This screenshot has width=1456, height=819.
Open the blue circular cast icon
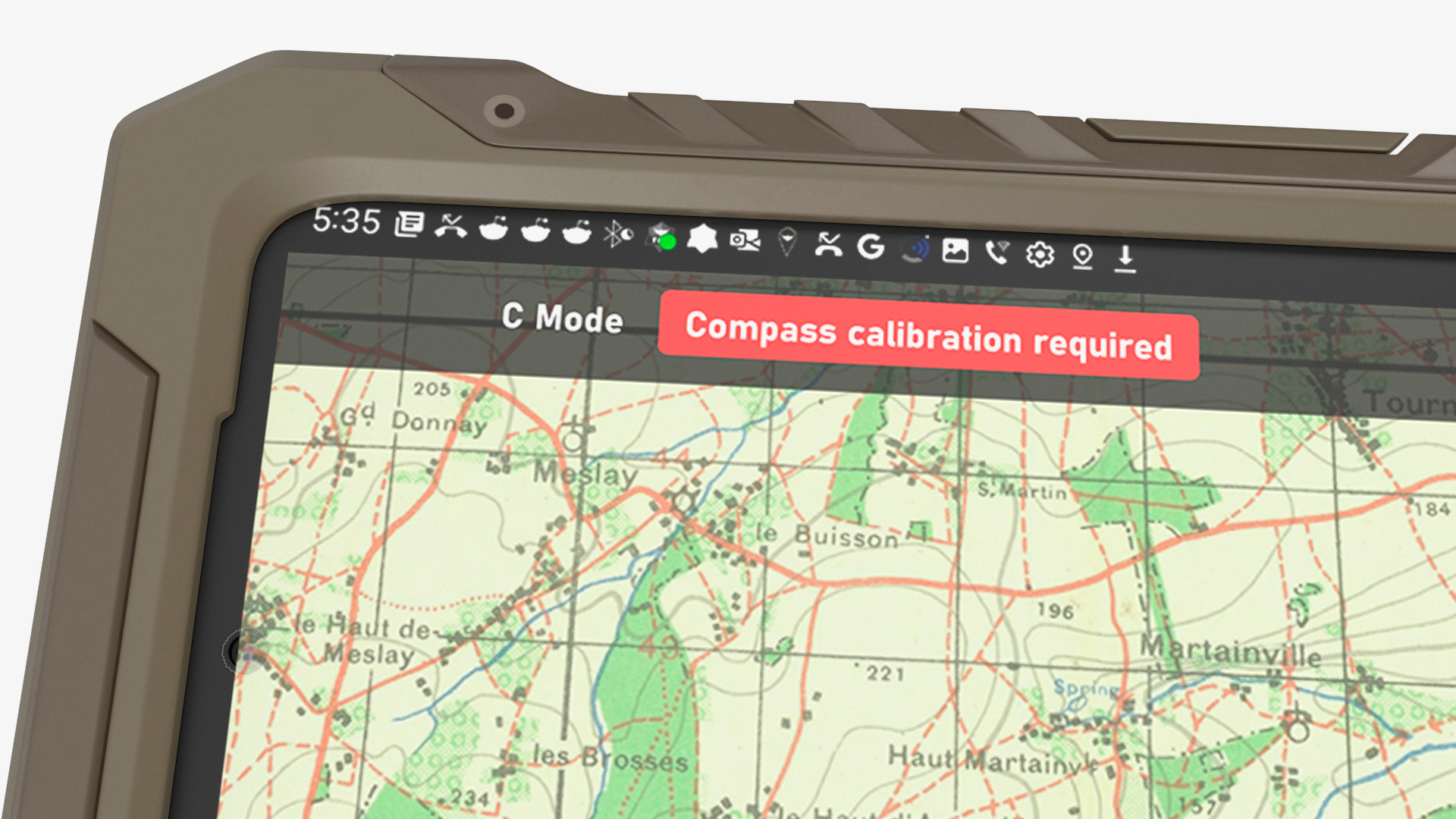pos(915,249)
